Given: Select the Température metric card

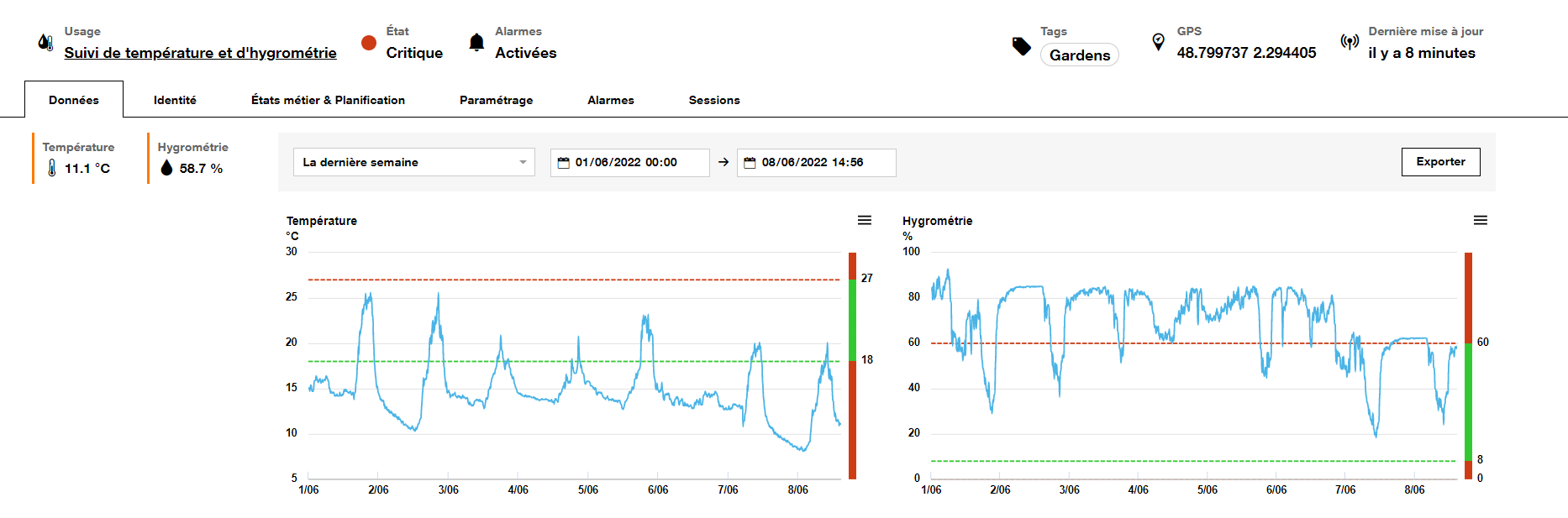Looking at the screenshot, I should (77, 158).
